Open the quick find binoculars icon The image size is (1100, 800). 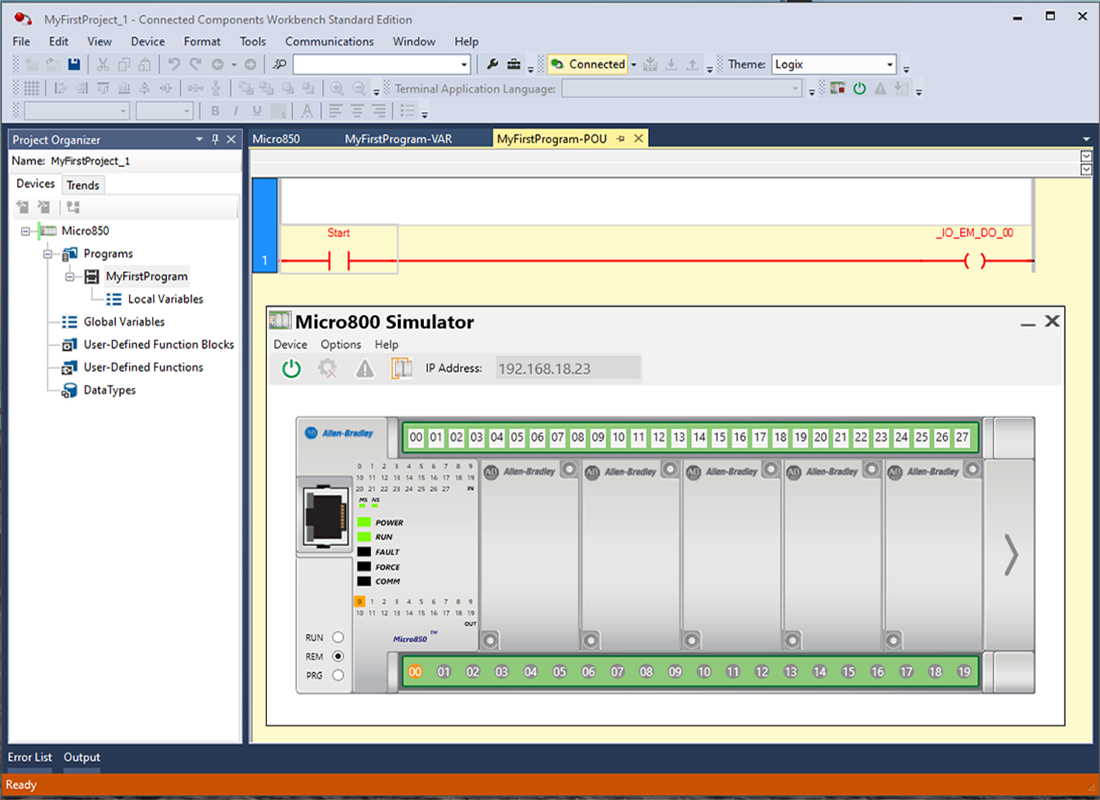280,65
